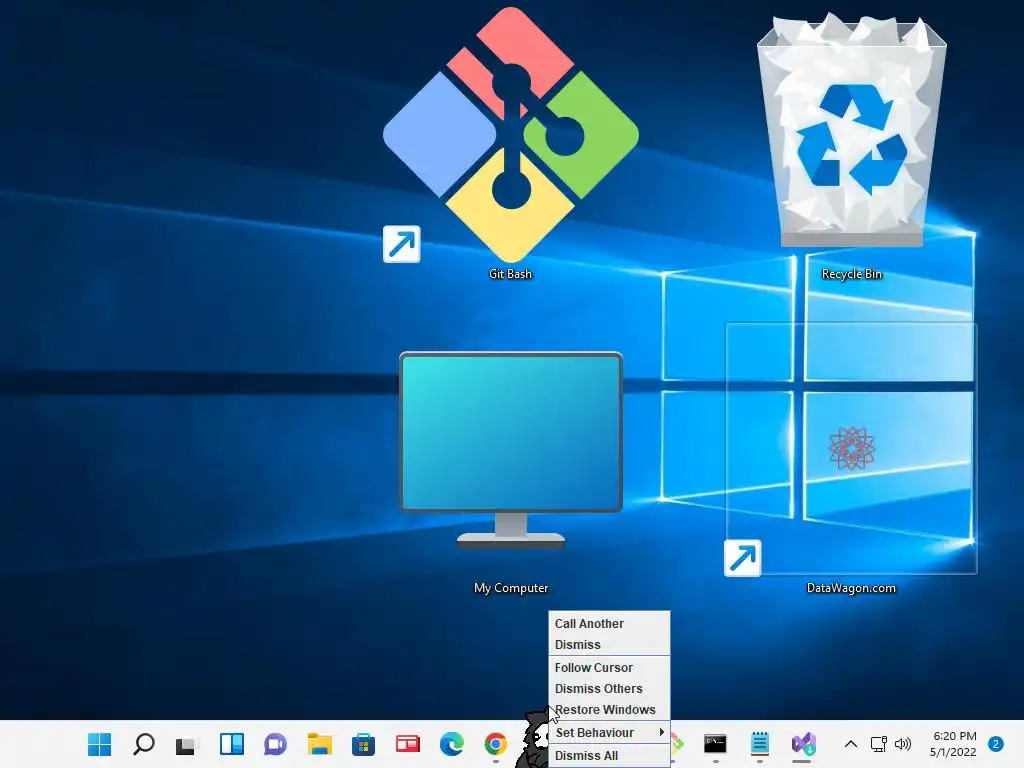Click the My Computer label text
Image resolution: width=1024 pixels, height=768 pixels.
(x=511, y=588)
